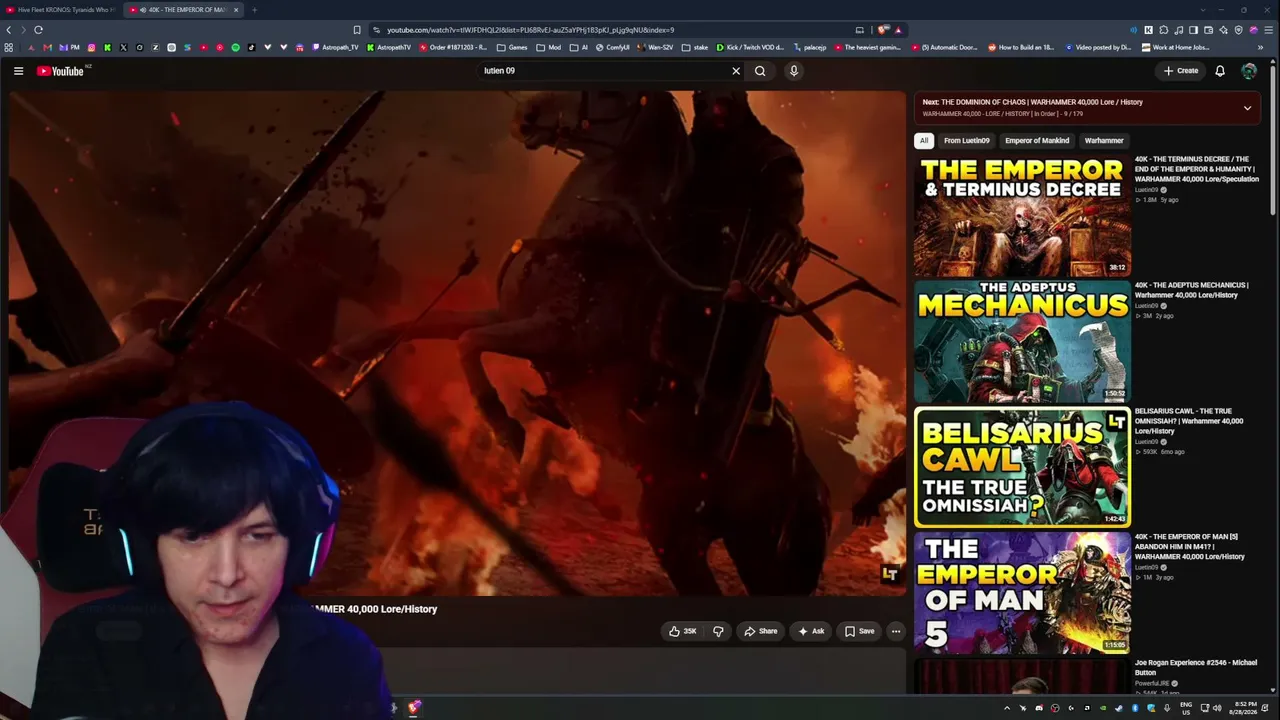Share the current video
The width and height of the screenshot is (1280, 720).
[x=761, y=631]
